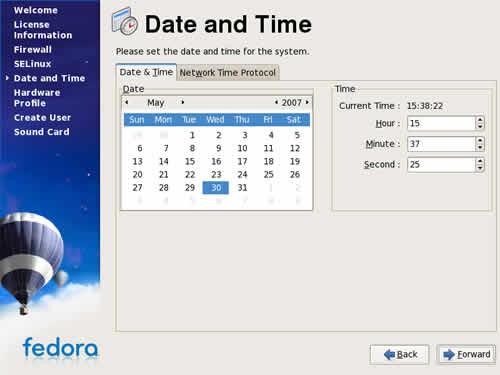Advance to next month after May
Viewport: 500px width, 375px height.
click(x=182, y=102)
